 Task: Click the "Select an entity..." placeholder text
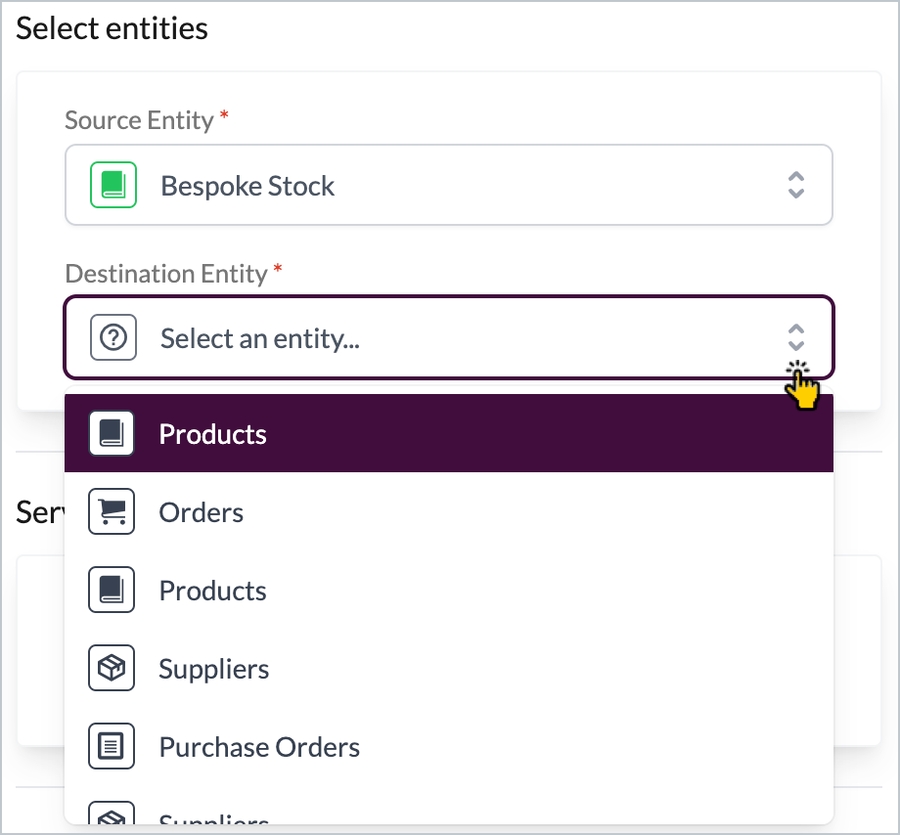tap(260, 338)
